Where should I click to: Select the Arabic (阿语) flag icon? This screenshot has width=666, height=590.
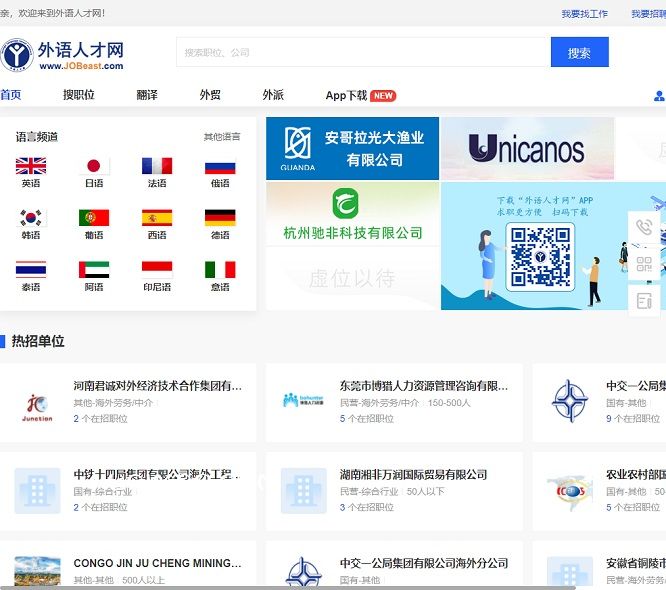94,270
